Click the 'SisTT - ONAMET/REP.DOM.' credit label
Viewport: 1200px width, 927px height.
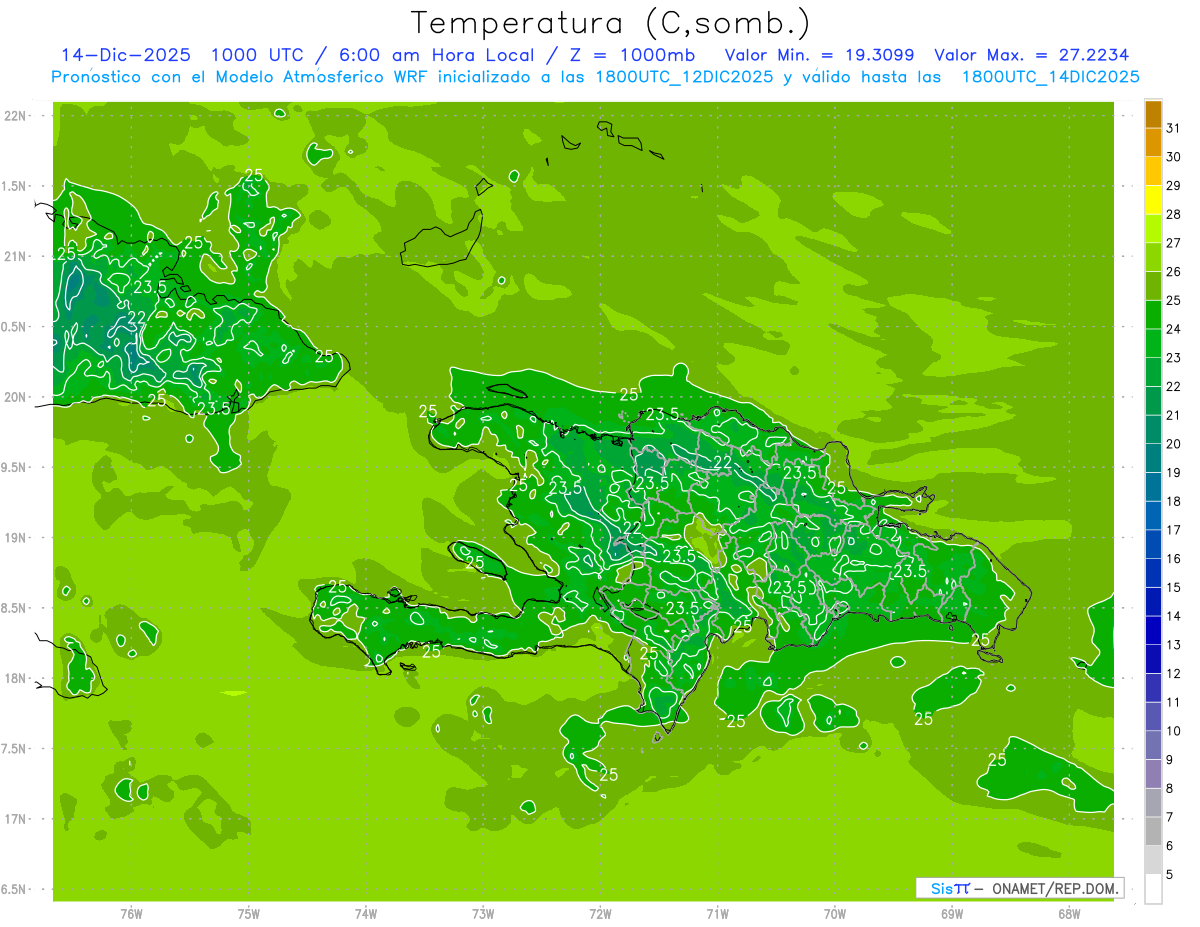[x=1019, y=888]
